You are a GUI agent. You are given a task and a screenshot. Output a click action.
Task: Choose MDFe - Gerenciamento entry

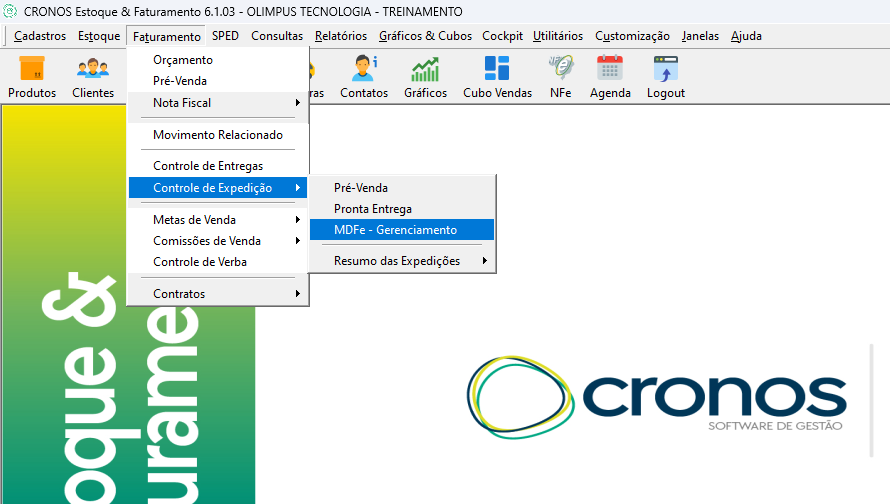tap(402, 230)
